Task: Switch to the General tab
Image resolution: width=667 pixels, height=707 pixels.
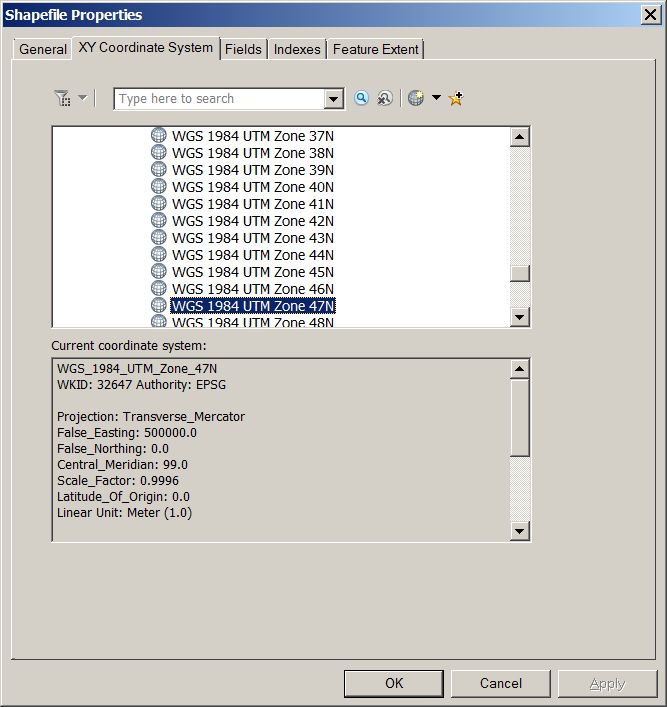Action: 43,49
